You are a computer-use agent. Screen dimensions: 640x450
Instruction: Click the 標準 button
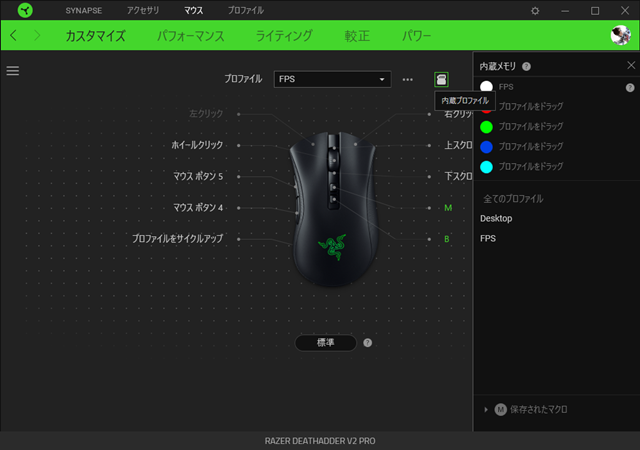pyautogui.click(x=325, y=343)
